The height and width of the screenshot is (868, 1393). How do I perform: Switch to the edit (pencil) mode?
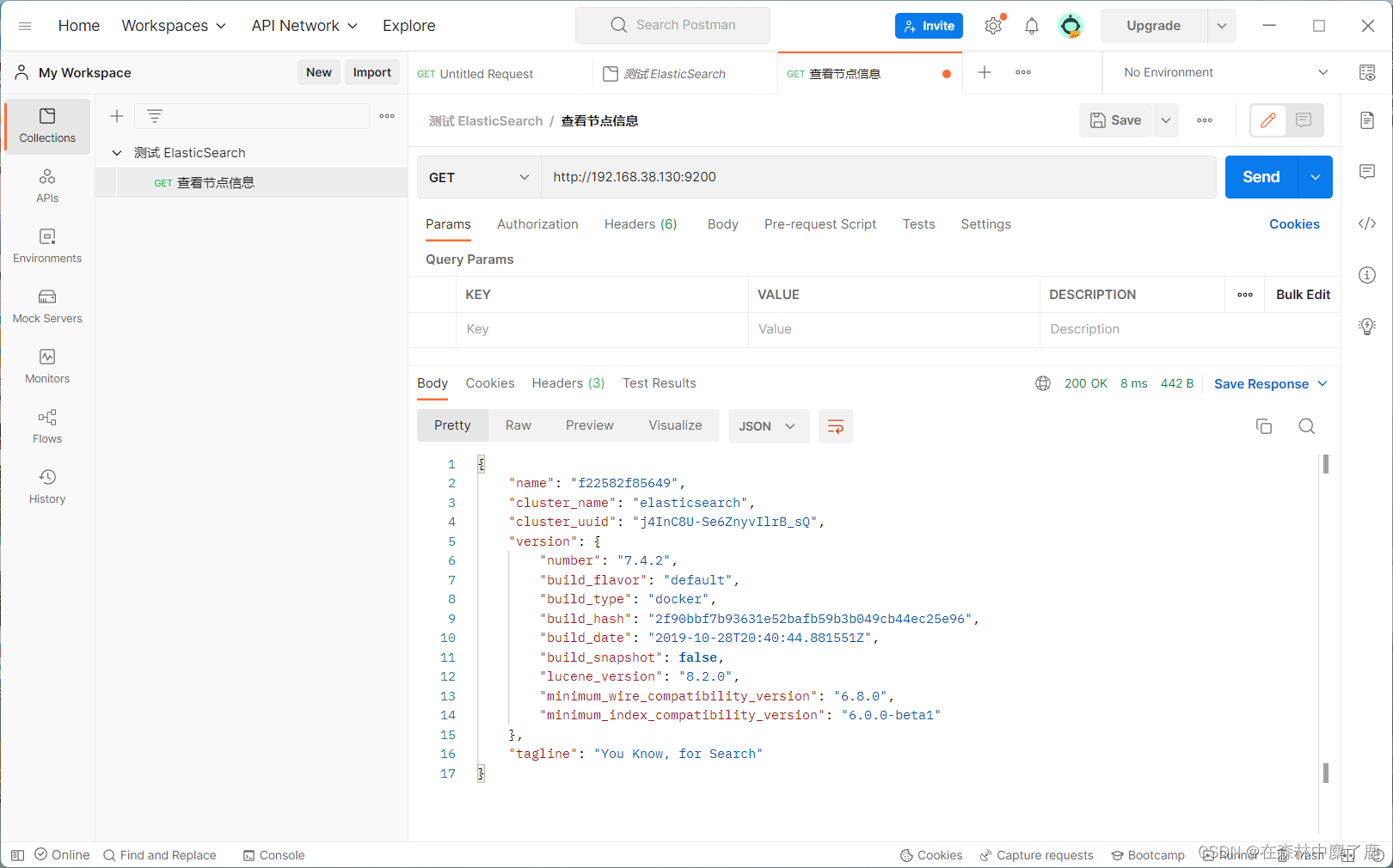click(x=1268, y=120)
